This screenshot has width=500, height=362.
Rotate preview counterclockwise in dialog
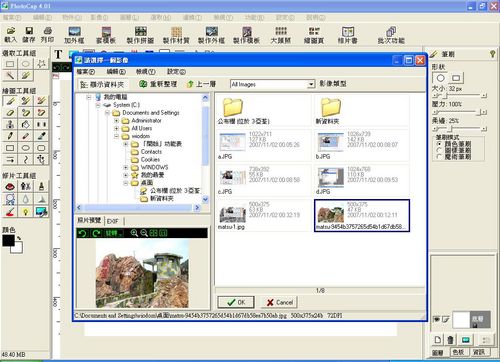click(82, 233)
